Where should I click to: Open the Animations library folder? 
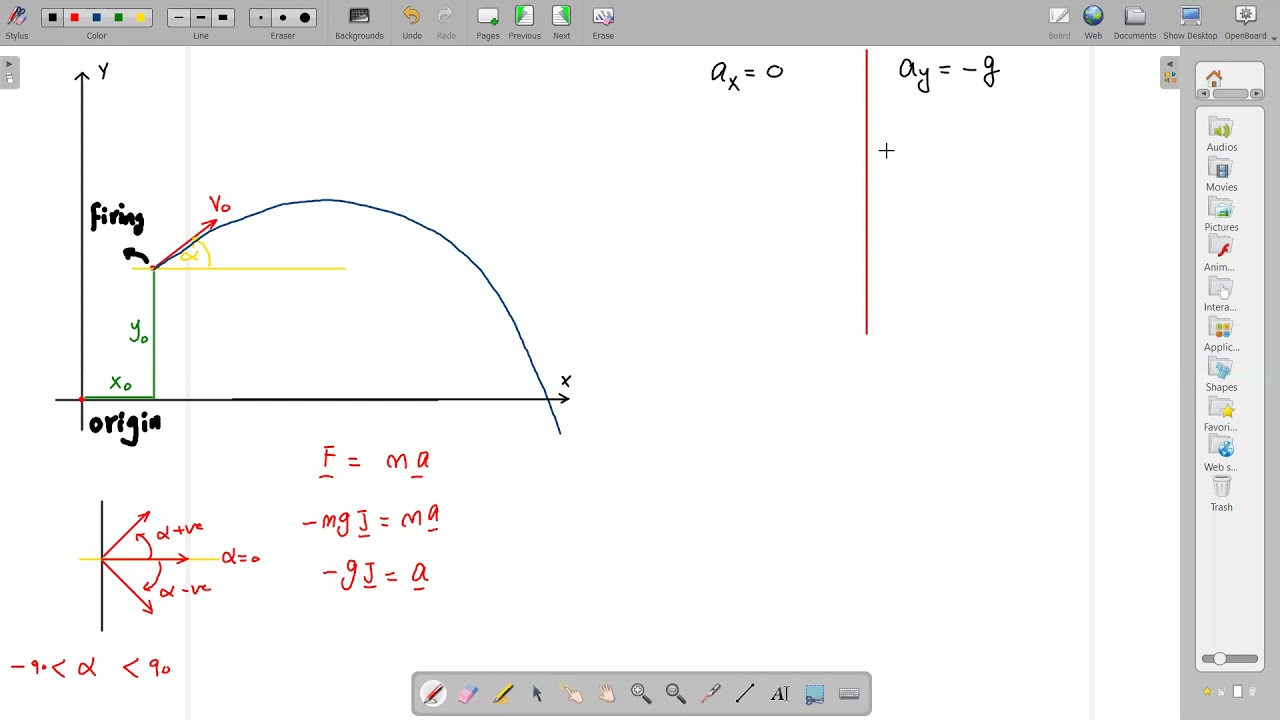[x=1221, y=255]
